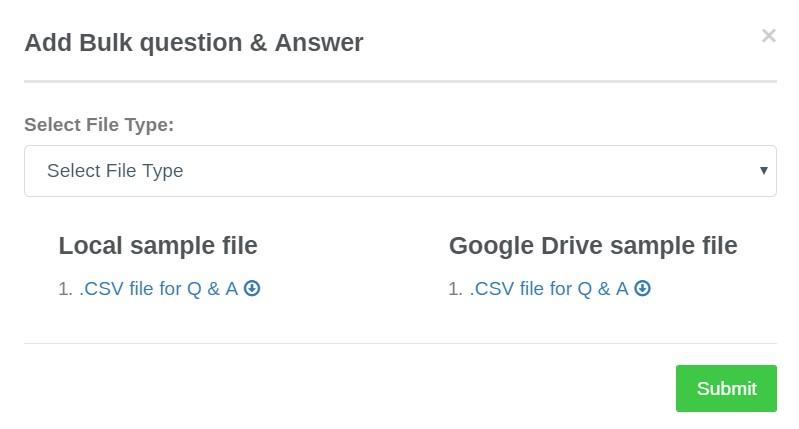
Task: Click the 'Google Drive sample file' heading
Action: (593, 246)
